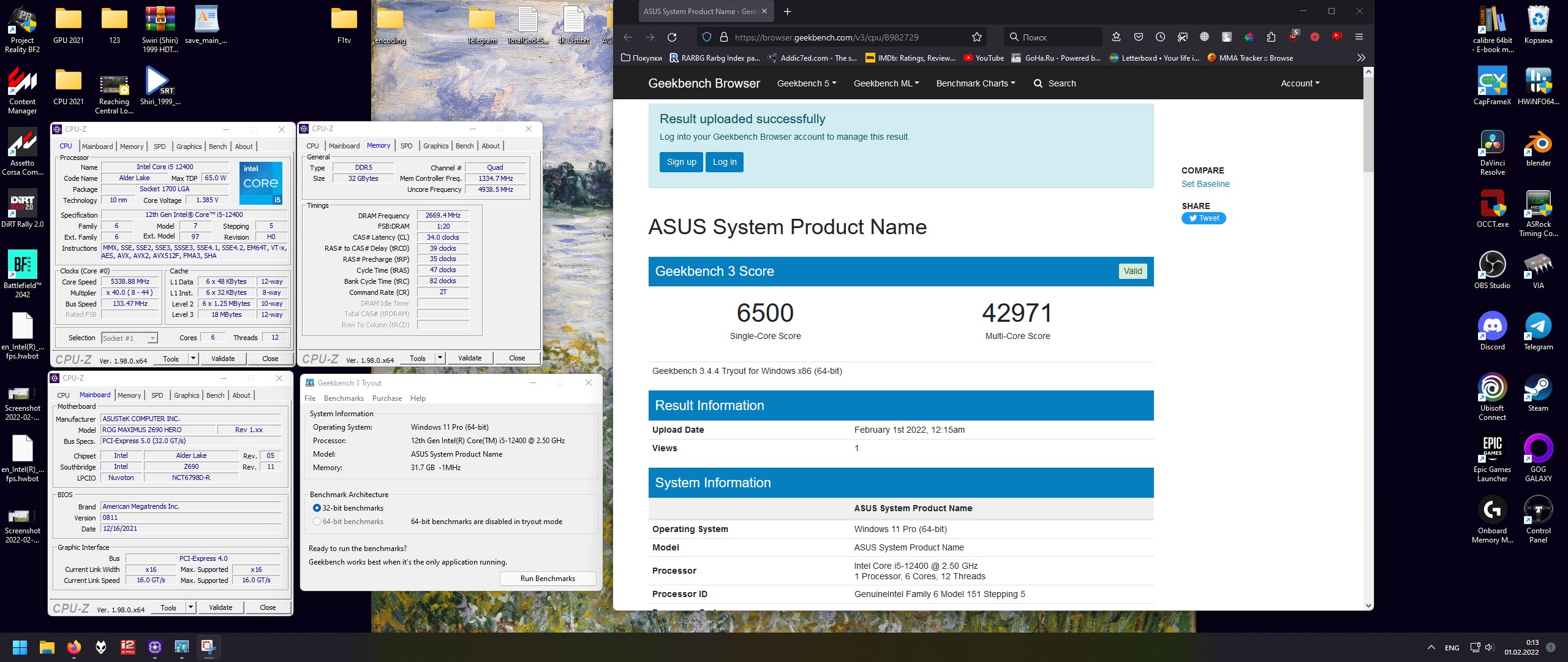1568x662 pixels.
Task: Bookmark this page with the star icon
Action: (x=977, y=37)
